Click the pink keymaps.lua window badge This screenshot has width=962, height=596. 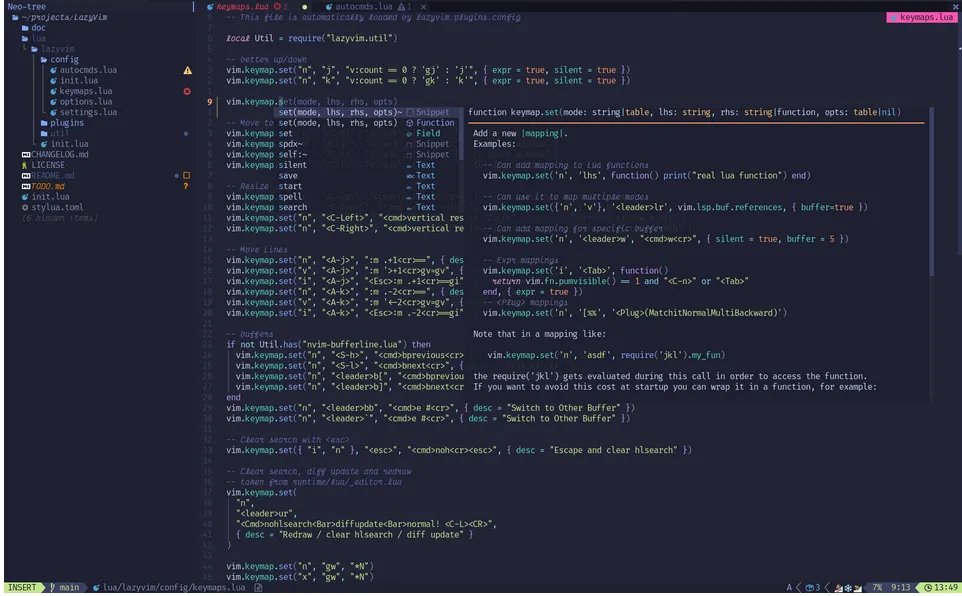click(922, 17)
